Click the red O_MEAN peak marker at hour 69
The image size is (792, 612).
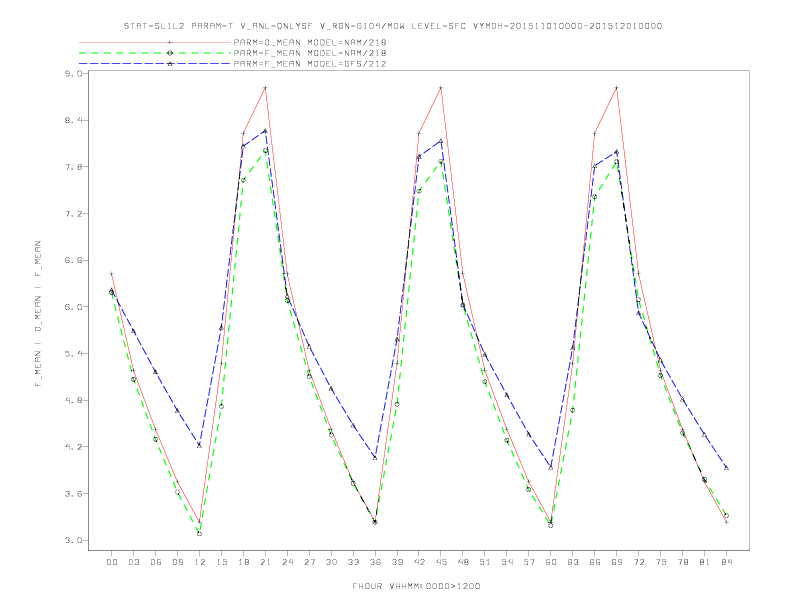pos(617,88)
